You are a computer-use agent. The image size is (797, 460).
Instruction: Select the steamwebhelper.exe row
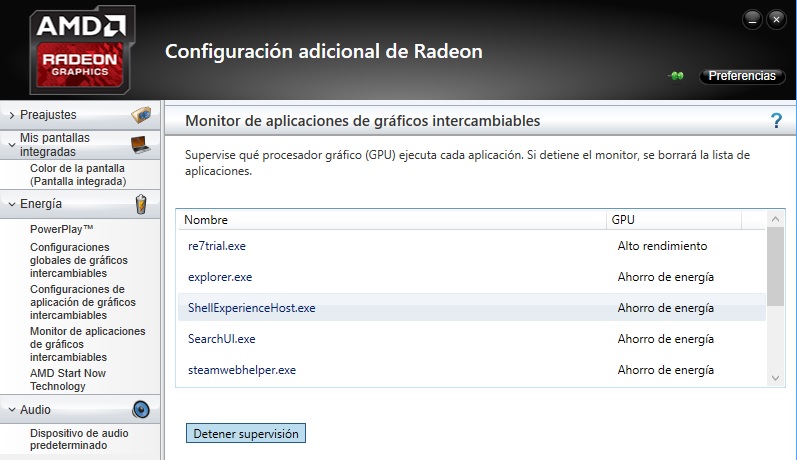[472, 370]
